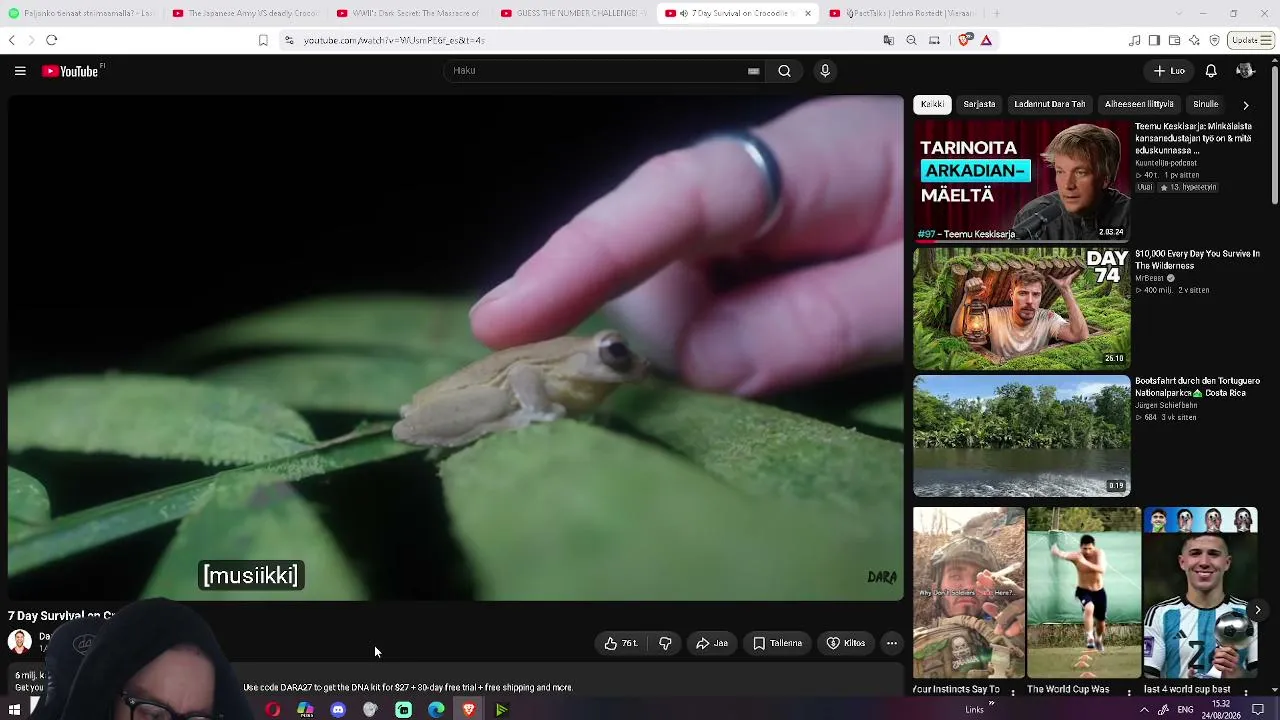The width and height of the screenshot is (1280, 720).
Task: Save video with Tallenna button
Action: pyautogui.click(x=777, y=643)
